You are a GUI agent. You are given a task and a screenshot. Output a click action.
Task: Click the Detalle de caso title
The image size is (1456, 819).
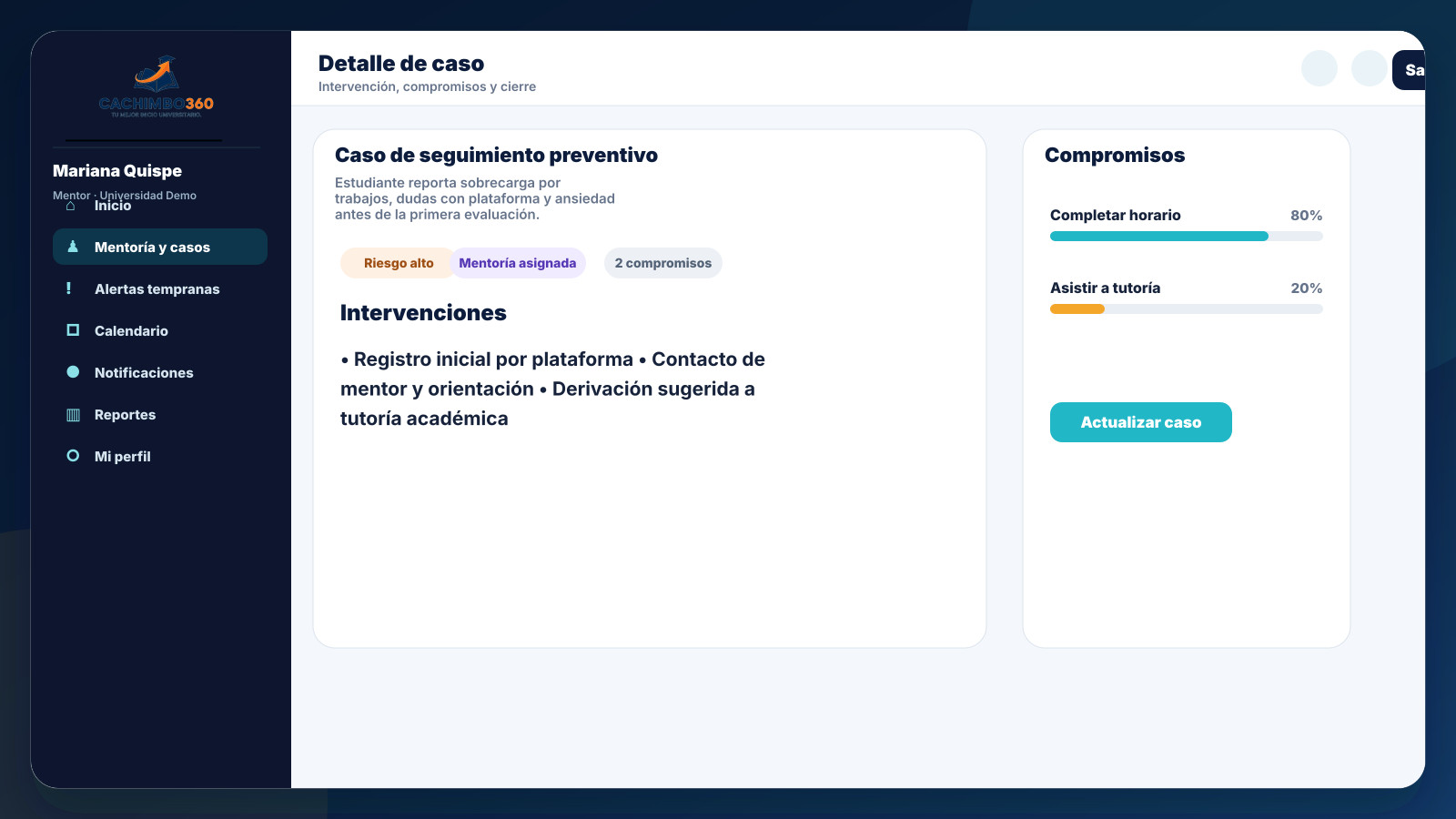point(401,64)
